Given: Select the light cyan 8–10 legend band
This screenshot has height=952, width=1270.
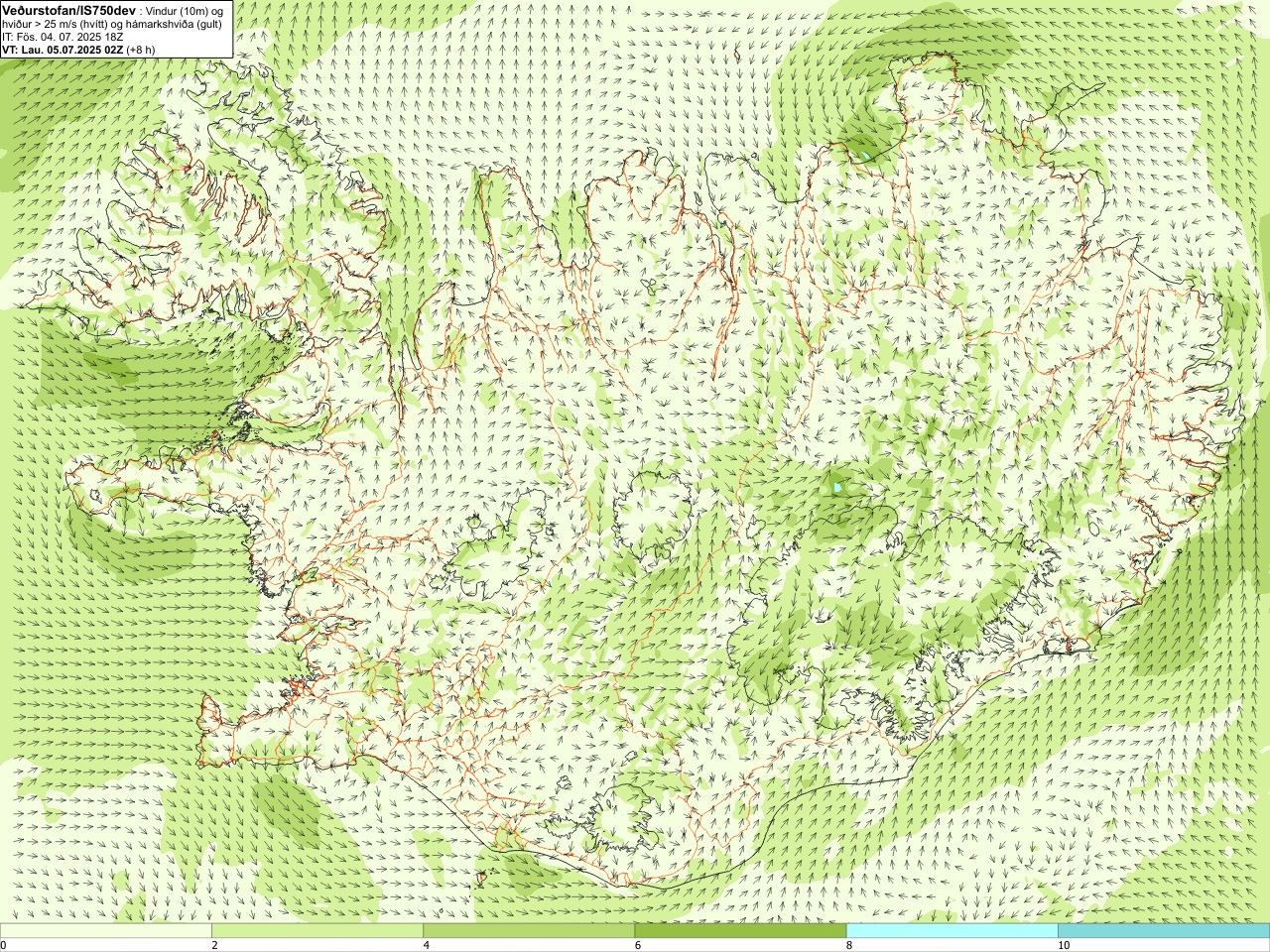Looking at the screenshot, I should [952, 931].
